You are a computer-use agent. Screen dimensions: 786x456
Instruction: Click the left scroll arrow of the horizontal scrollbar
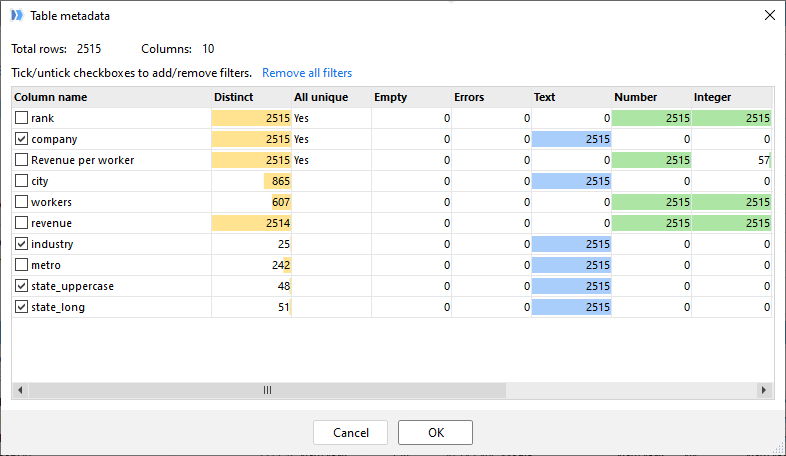(20, 390)
